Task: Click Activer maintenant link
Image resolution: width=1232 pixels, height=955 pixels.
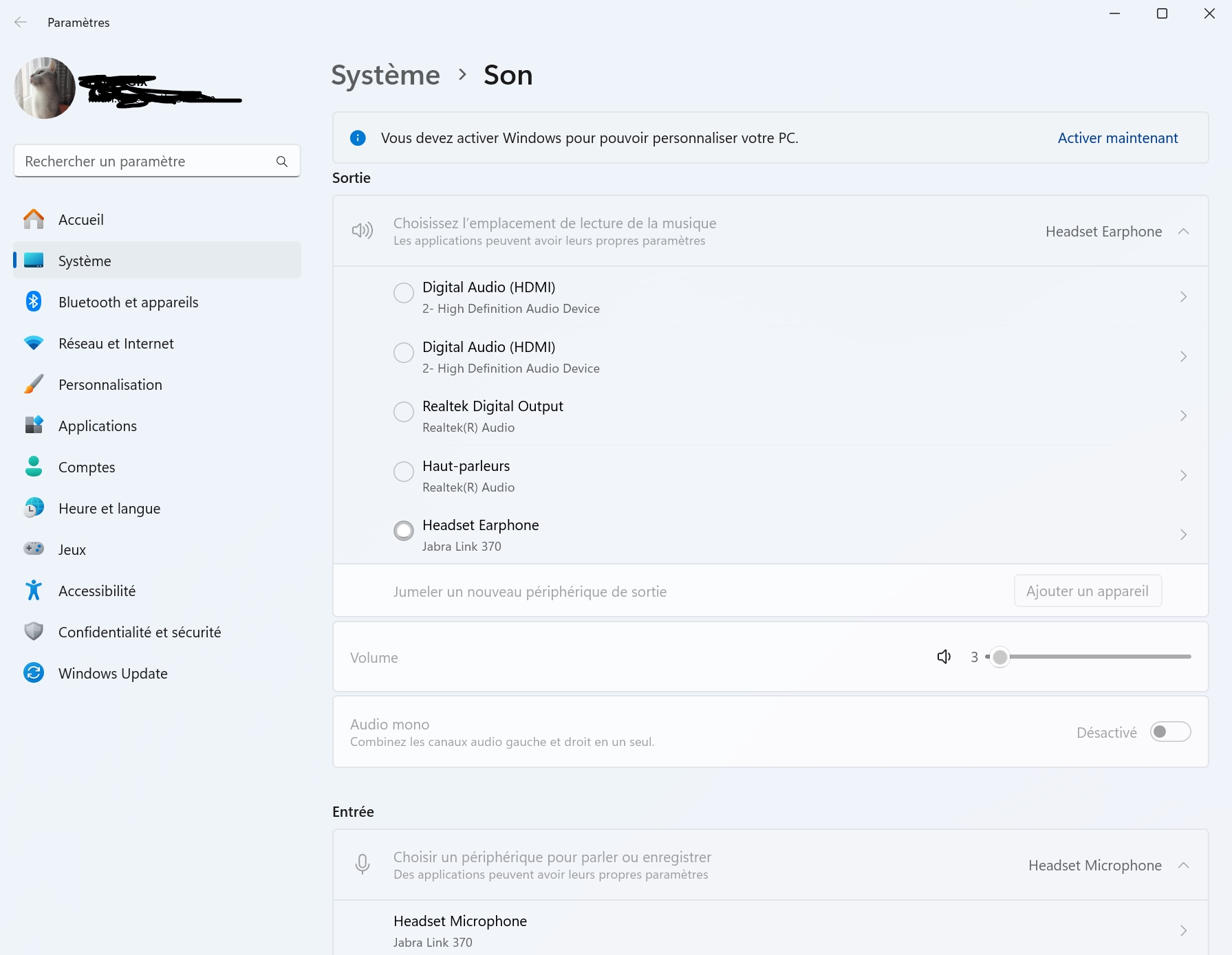Action: pyautogui.click(x=1117, y=138)
